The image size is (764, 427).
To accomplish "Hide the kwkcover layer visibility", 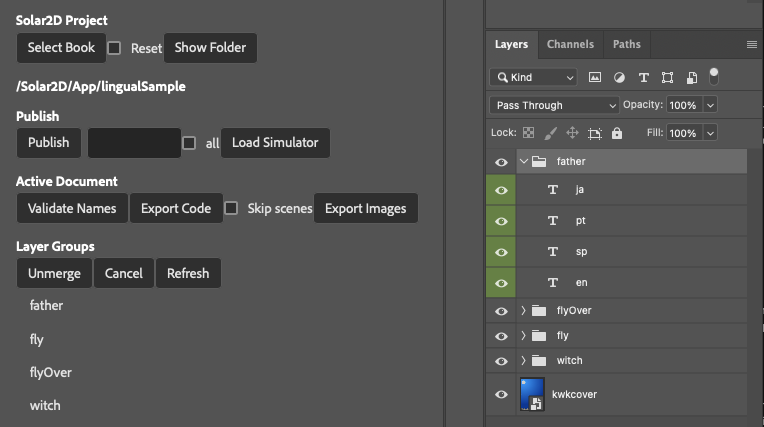I will (x=501, y=394).
